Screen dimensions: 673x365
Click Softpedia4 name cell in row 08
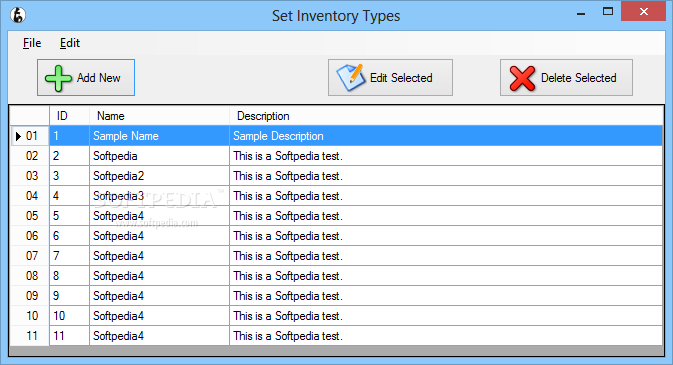click(x=159, y=276)
